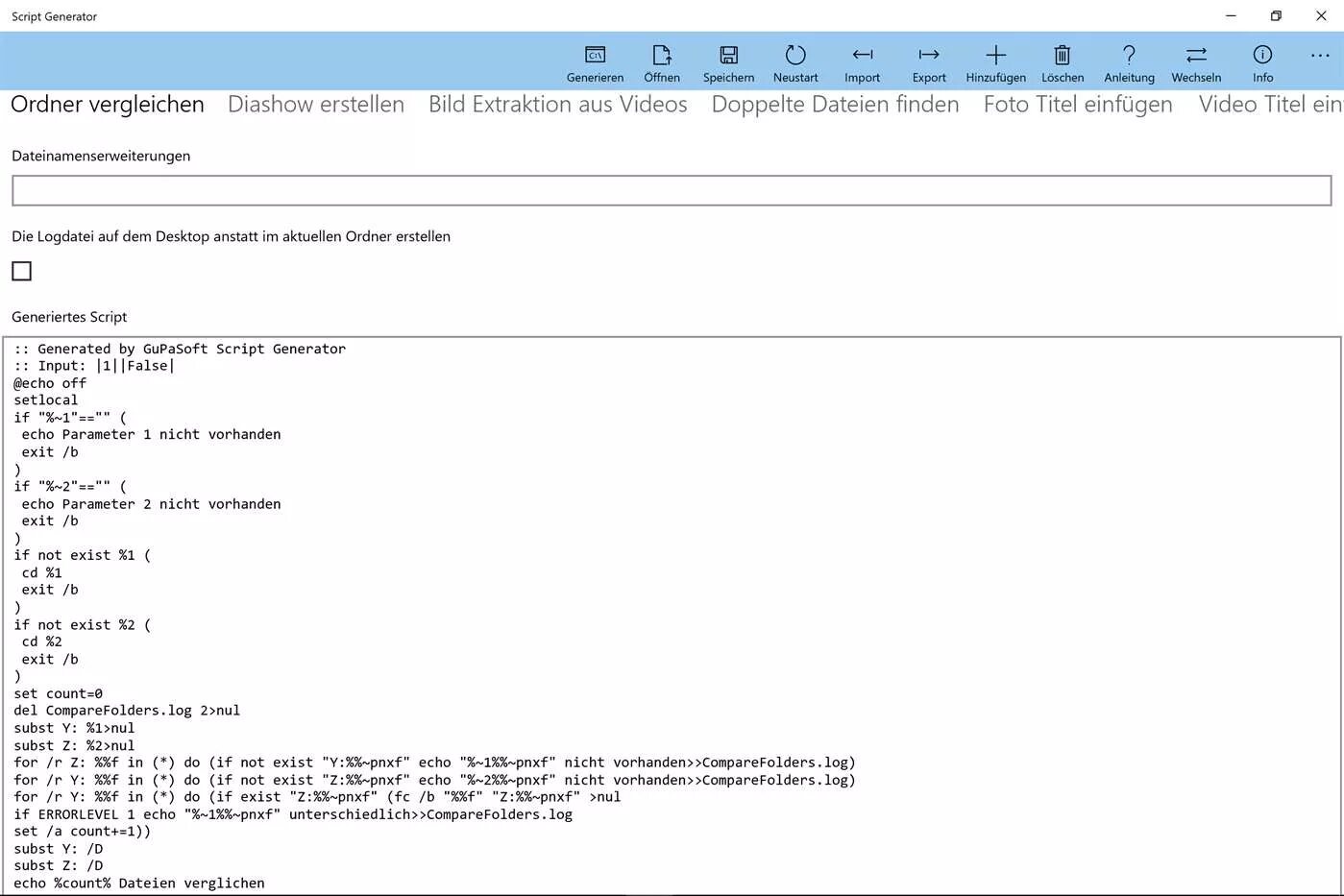The width and height of the screenshot is (1344, 896).
Task: Switch to Doppelte Dateien finden tab
Action: [835, 105]
